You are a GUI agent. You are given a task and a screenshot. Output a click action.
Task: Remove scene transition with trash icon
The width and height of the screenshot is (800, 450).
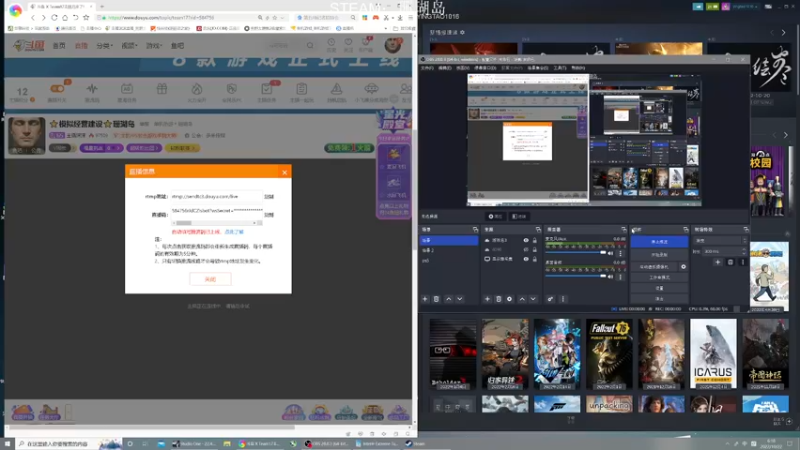point(730,262)
